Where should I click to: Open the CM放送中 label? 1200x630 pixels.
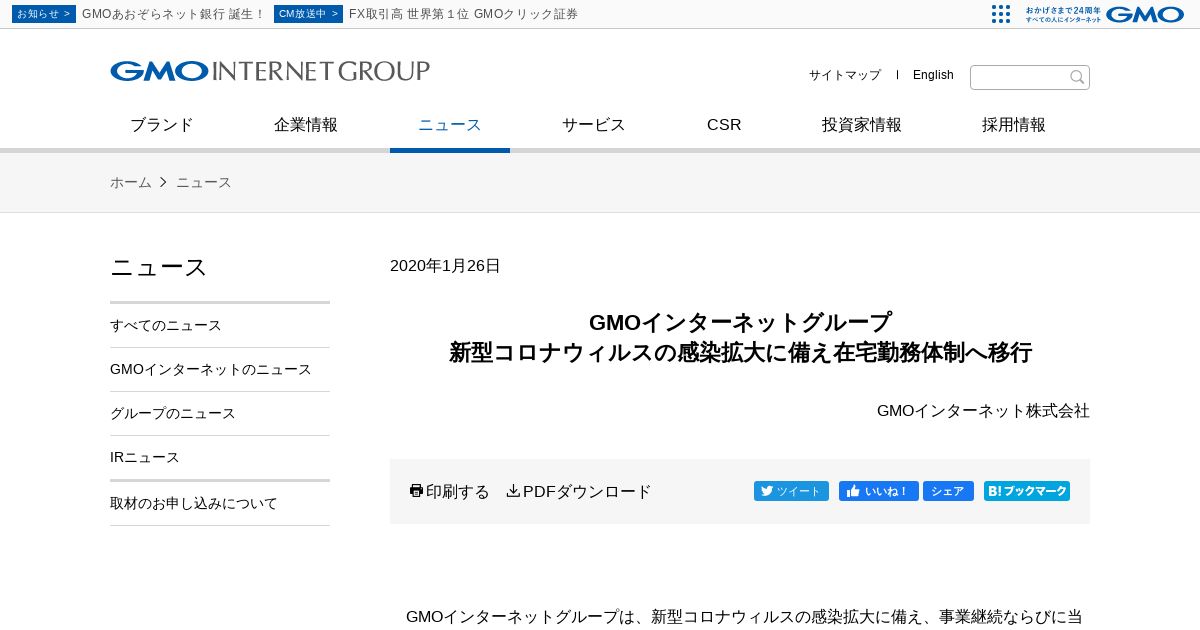coord(308,14)
